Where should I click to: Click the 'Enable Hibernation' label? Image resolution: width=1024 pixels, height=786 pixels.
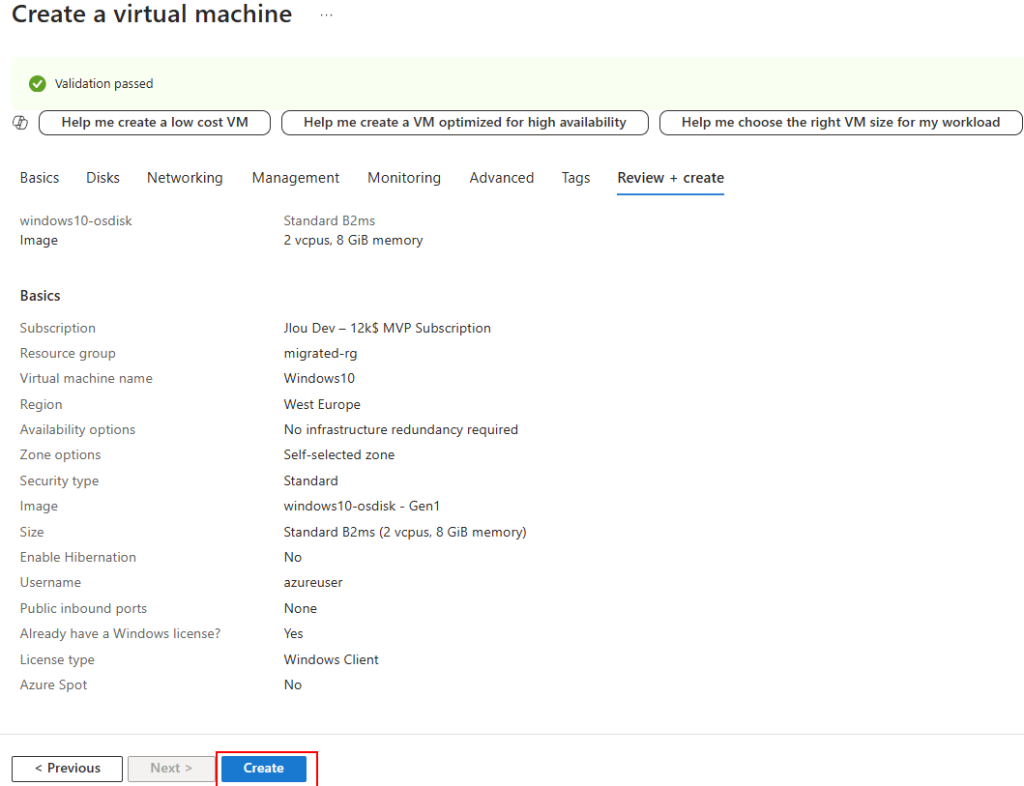pos(78,557)
